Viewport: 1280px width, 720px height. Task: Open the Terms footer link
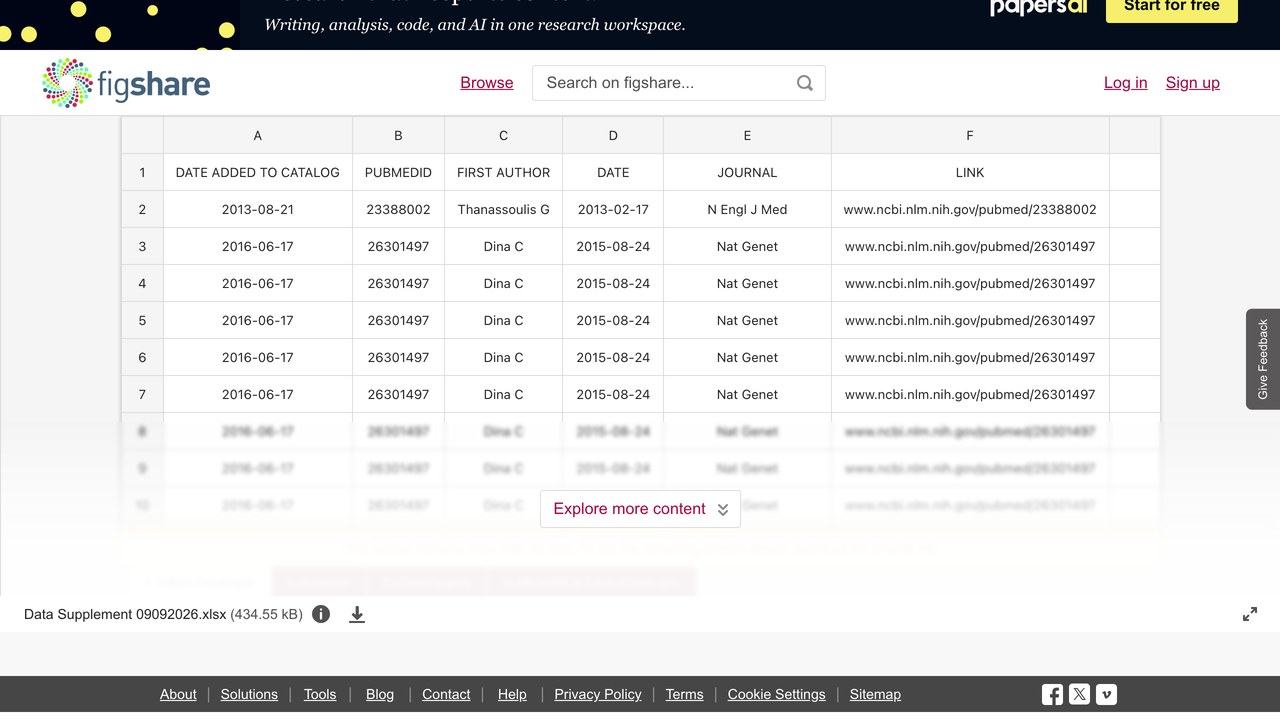pos(685,694)
